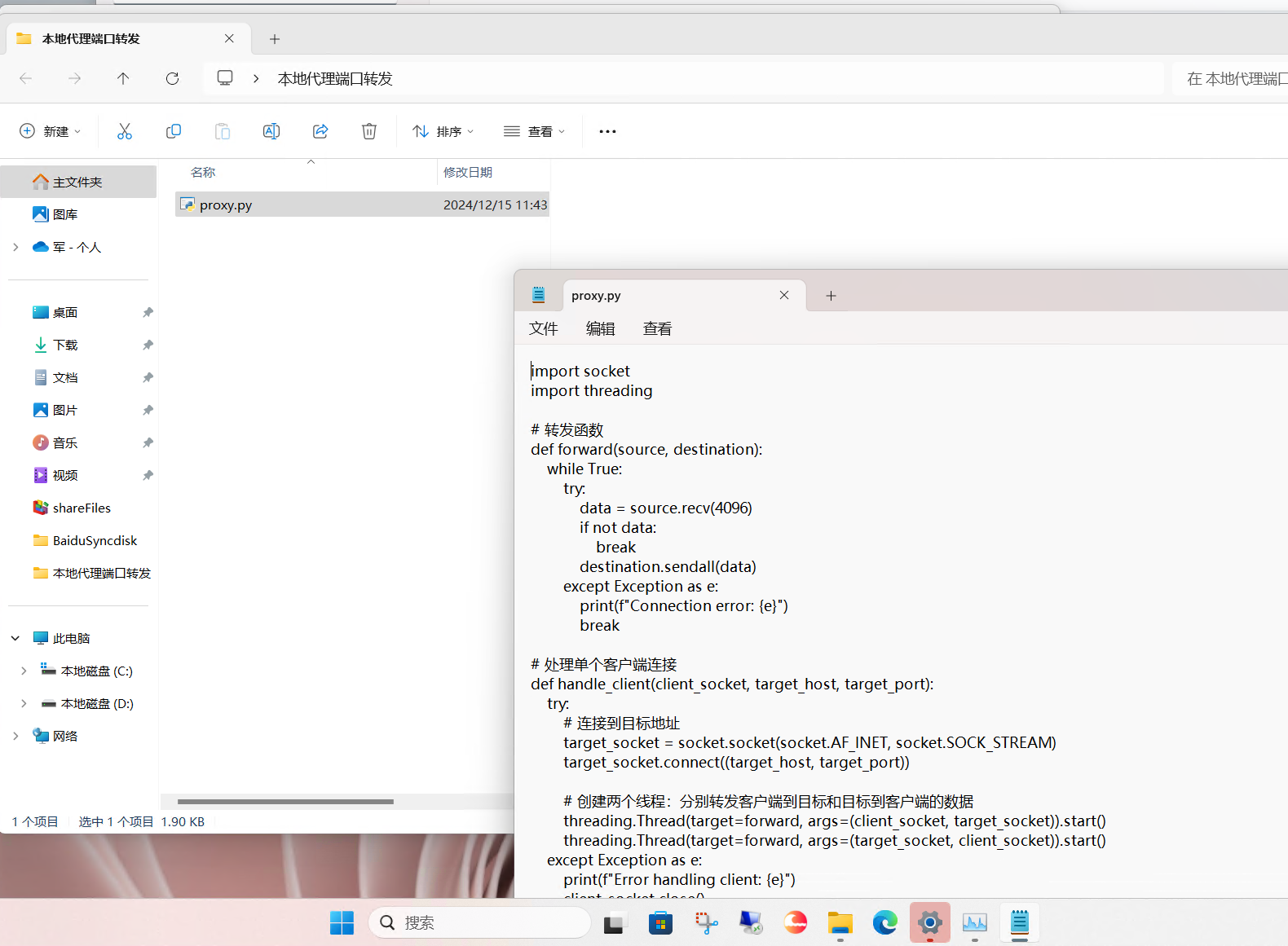Click the Share icon in Explorer toolbar

(320, 131)
